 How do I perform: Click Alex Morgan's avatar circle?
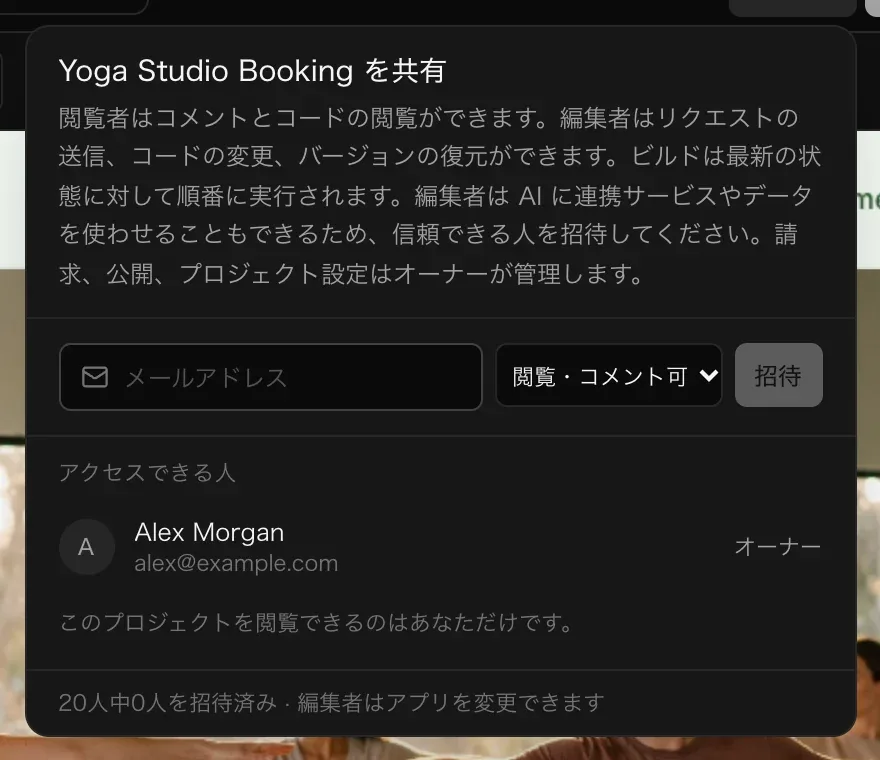(x=87, y=547)
